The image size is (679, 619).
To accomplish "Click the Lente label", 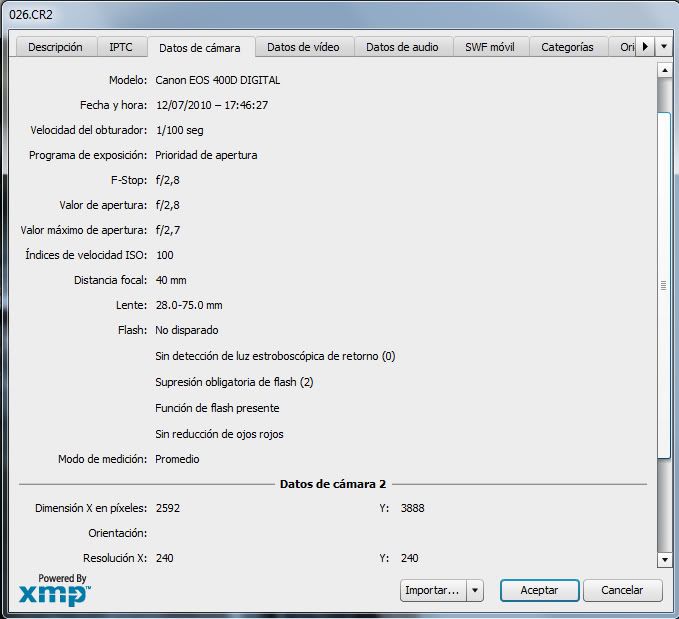I will [x=131, y=305].
